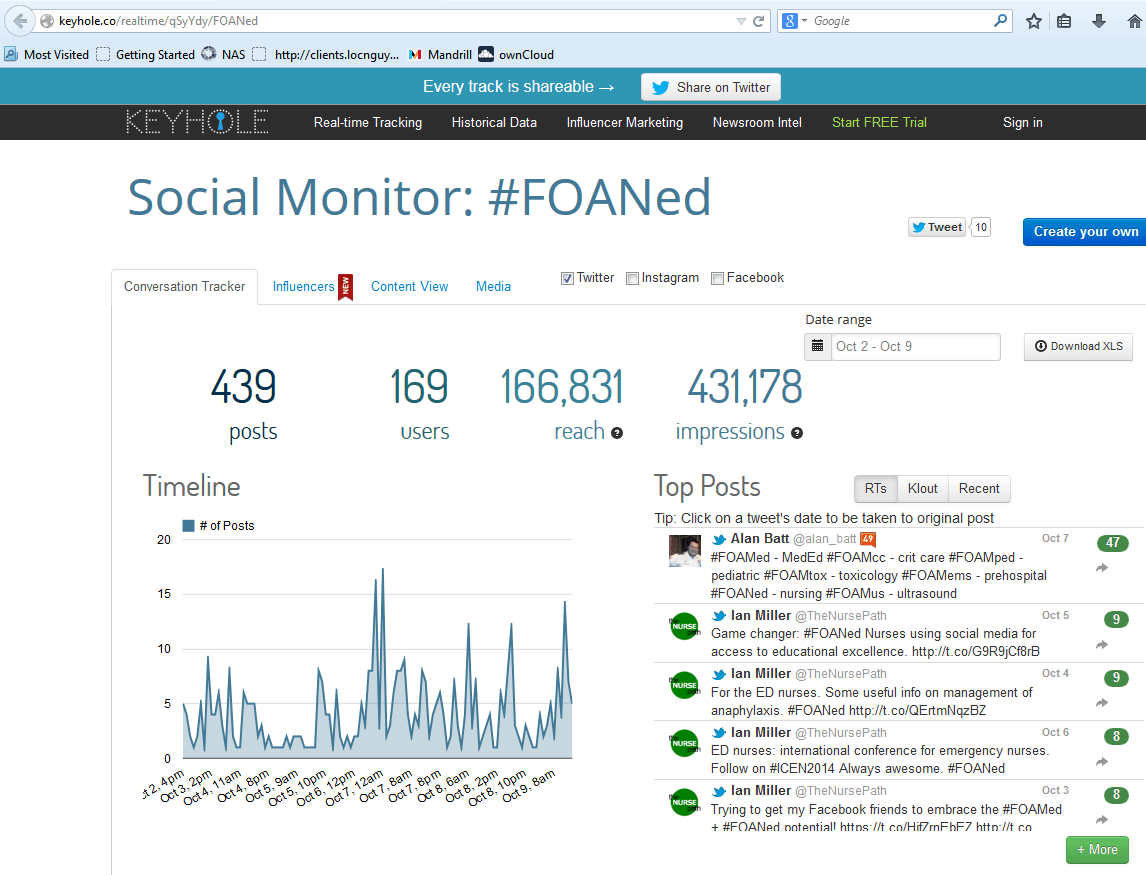Expand more posts with + More button
Image resolution: width=1146 pixels, height=875 pixels.
click(1097, 850)
